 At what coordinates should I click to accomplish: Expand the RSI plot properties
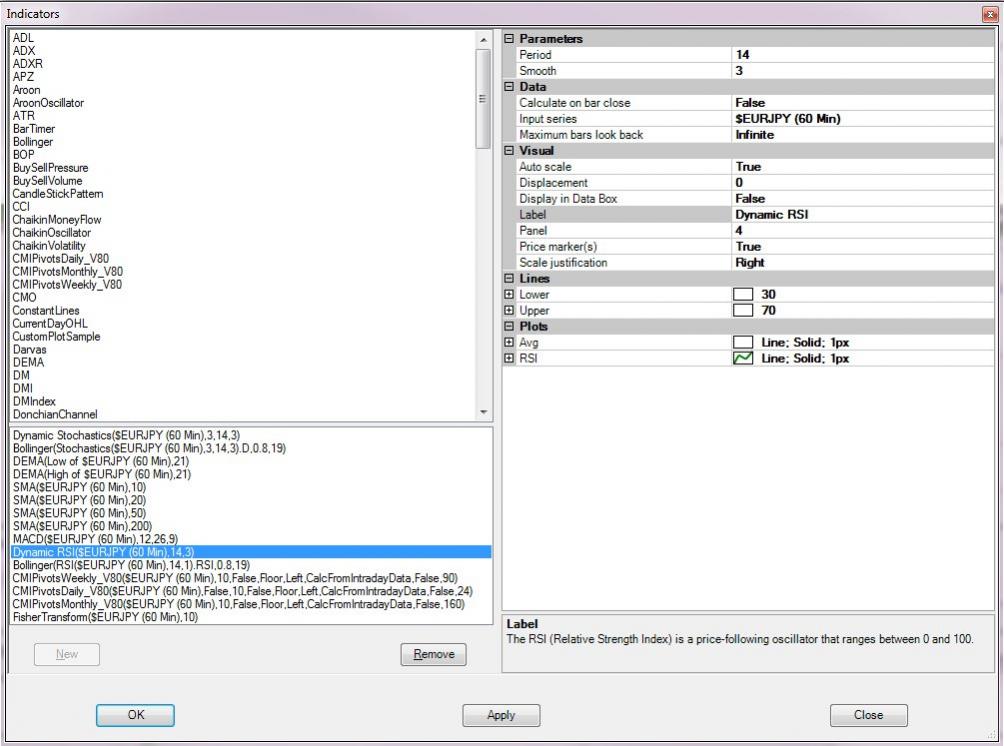pyautogui.click(x=509, y=359)
